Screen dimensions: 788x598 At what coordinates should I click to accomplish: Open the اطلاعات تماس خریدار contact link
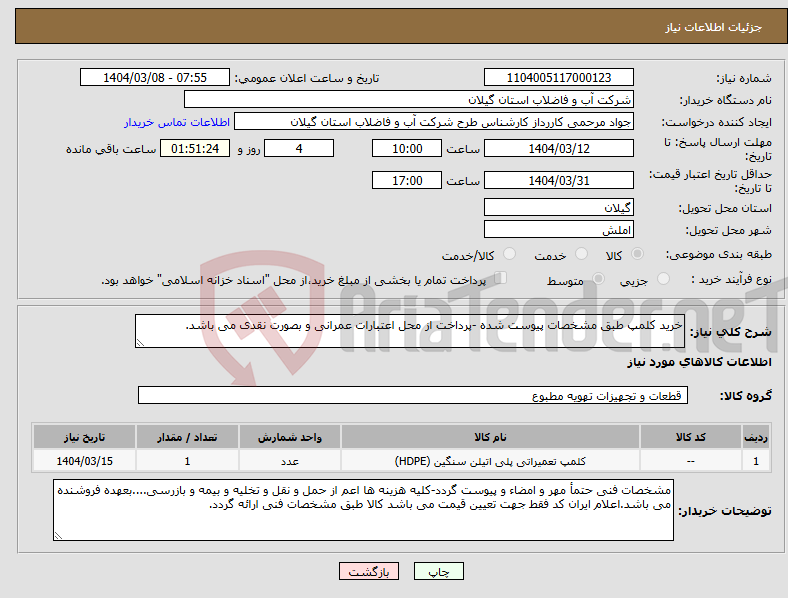pyautogui.click(x=177, y=122)
